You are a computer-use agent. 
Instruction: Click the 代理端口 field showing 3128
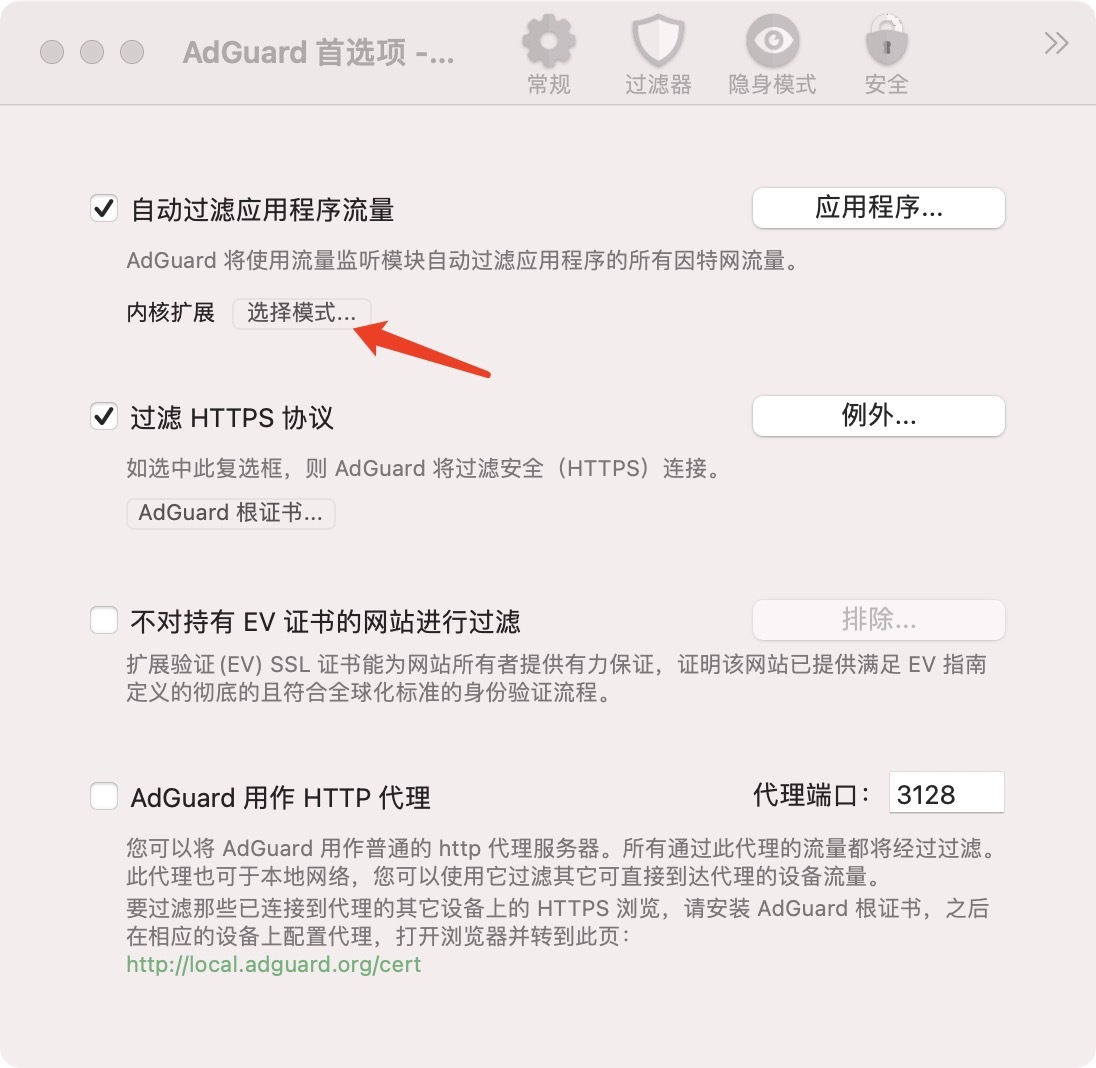click(x=946, y=793)
